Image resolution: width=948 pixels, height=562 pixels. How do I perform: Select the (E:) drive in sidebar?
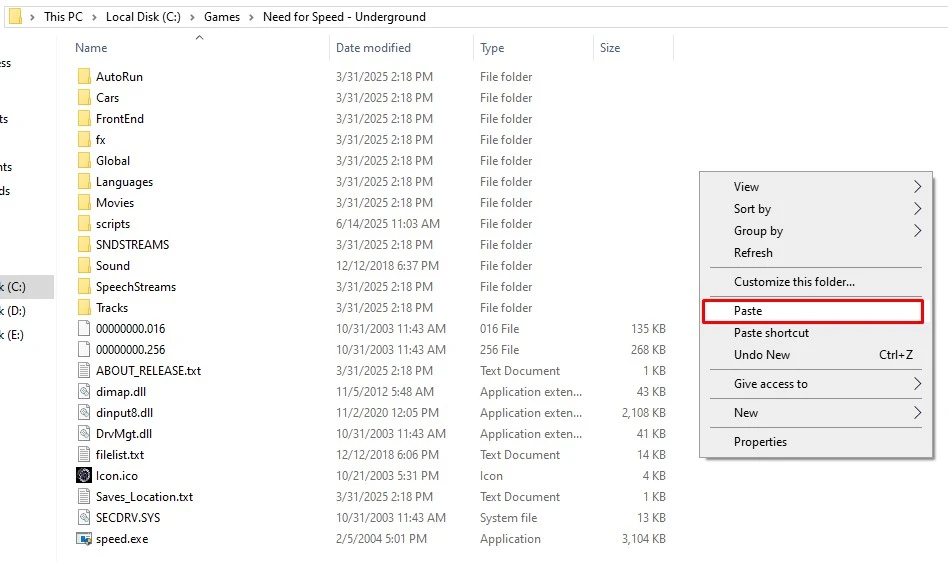12,335
